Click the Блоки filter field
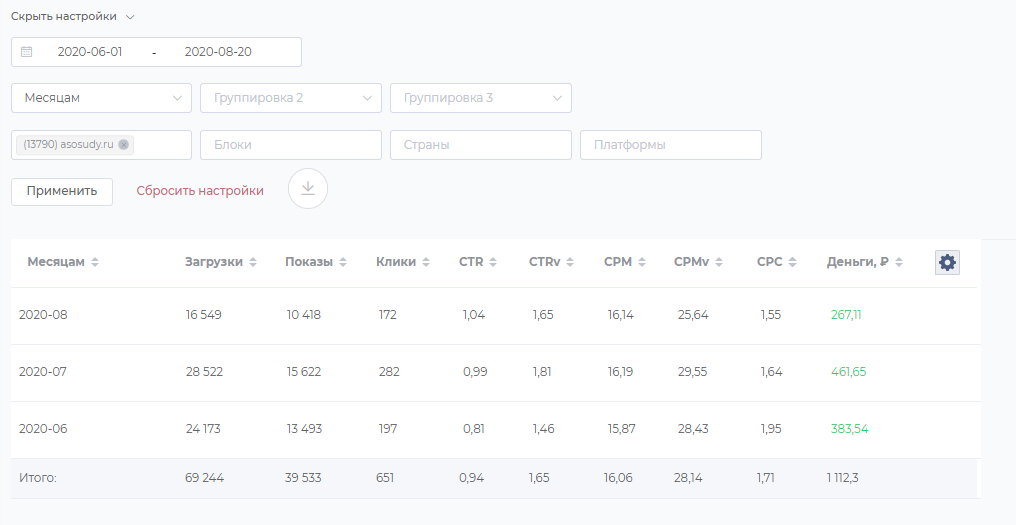Screen dimensions: 1016x525 pos(291,145)
